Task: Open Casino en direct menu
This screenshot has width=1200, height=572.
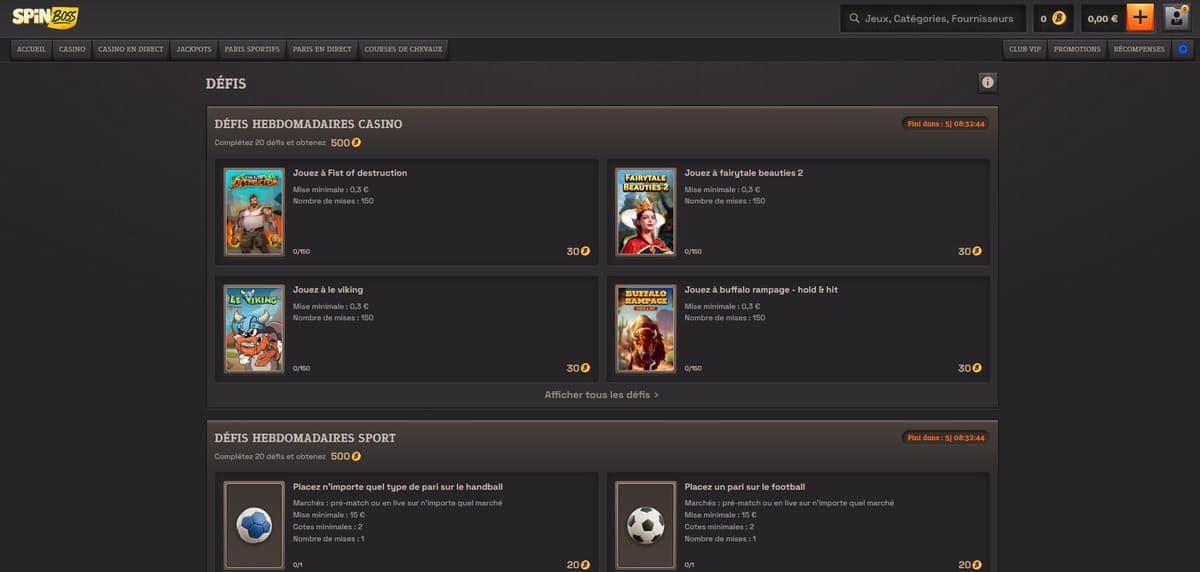Action: coord(130,48)
